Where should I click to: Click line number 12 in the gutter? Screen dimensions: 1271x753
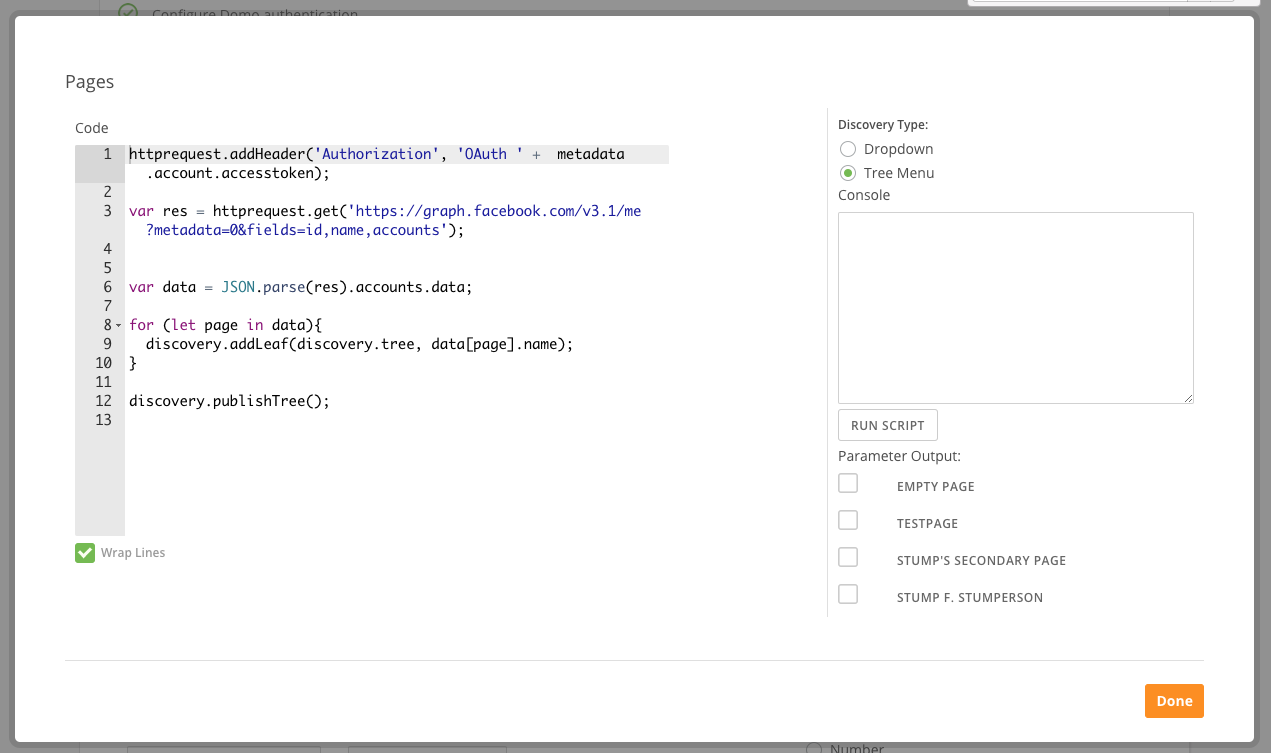tap(103, 401)
